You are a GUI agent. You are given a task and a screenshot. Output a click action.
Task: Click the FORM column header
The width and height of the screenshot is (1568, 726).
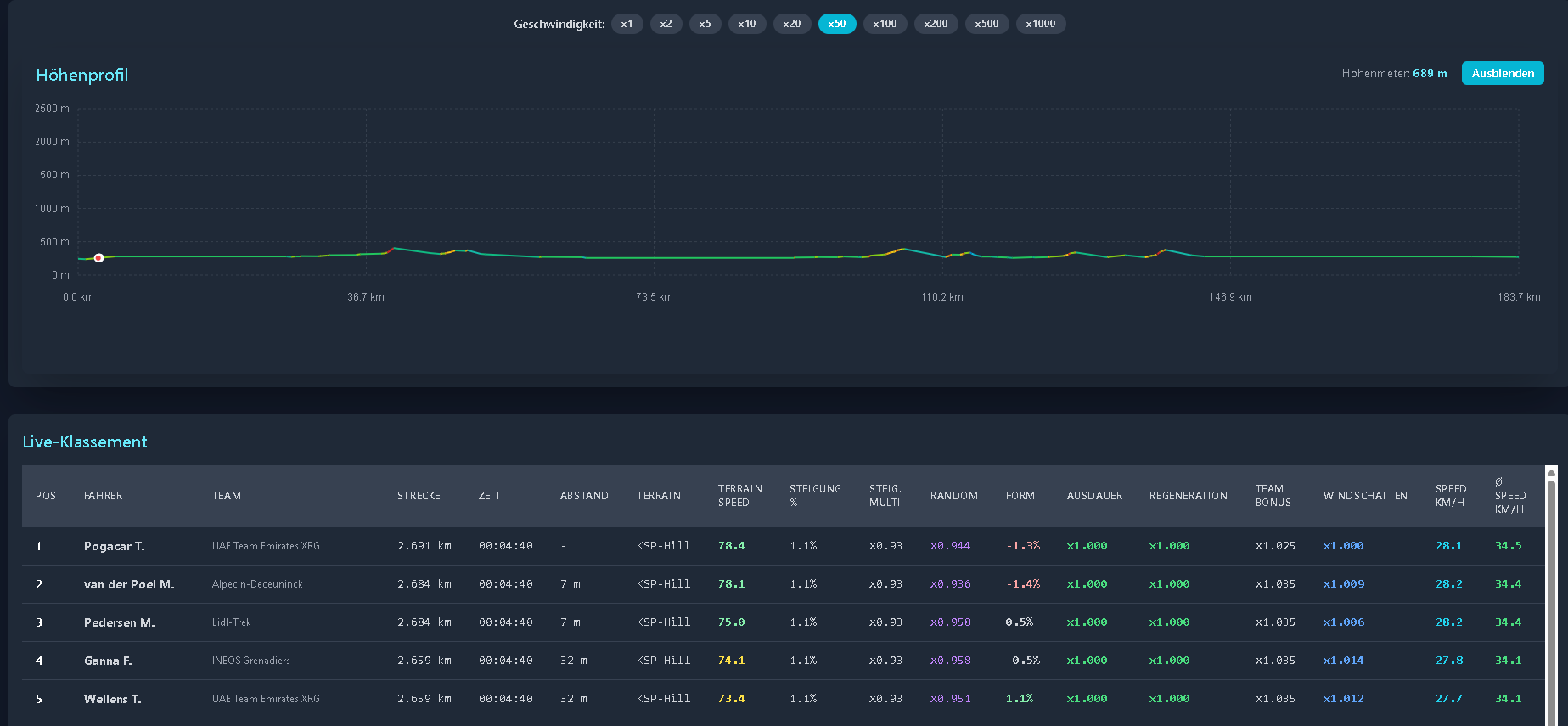coord(1020,496)
